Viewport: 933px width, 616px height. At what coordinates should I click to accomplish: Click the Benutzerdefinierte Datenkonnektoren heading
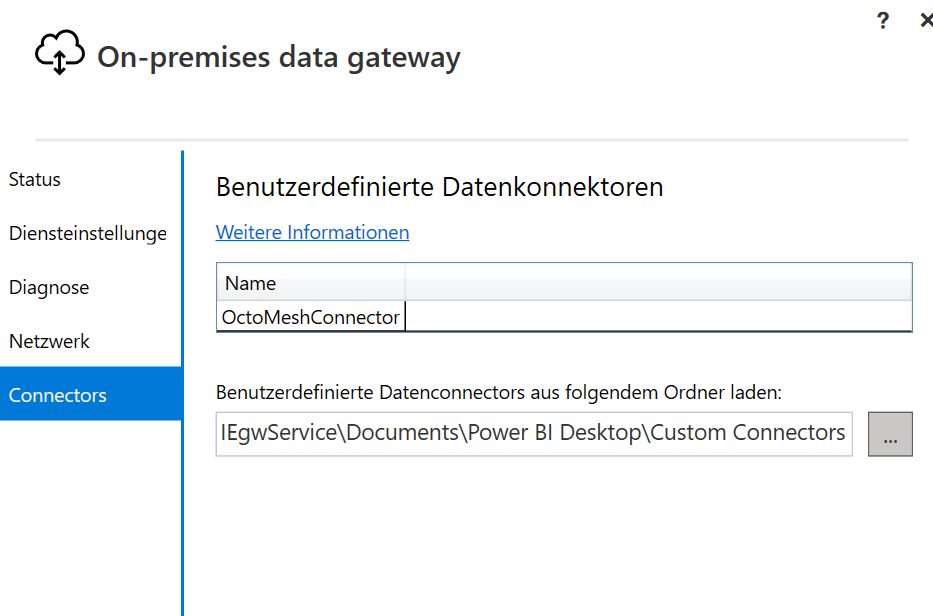click(439, 186)
